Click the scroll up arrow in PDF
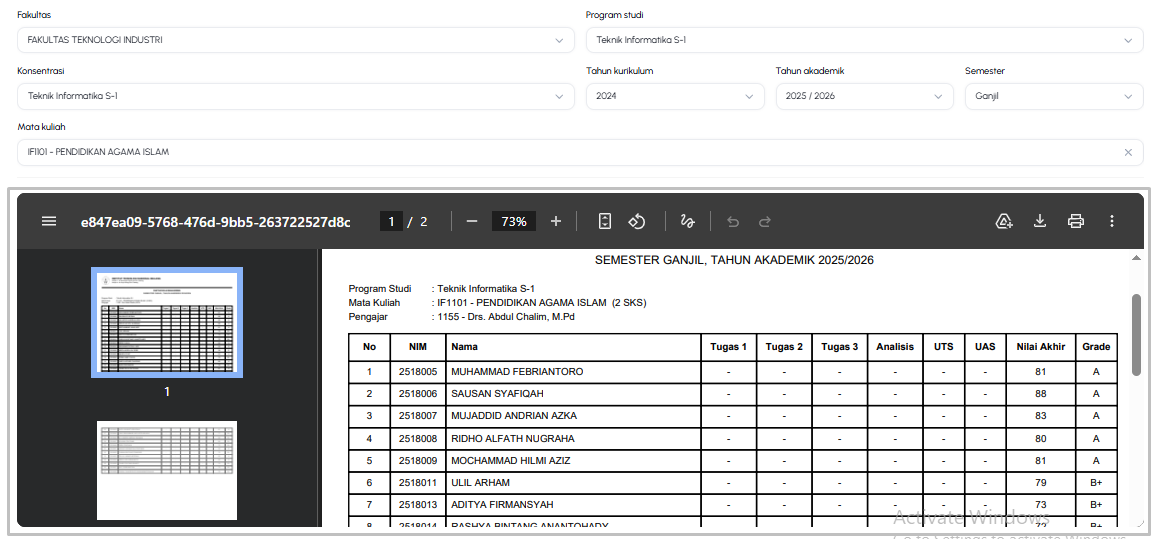This screenshot has height=539, width=1169. point(1136,258)
